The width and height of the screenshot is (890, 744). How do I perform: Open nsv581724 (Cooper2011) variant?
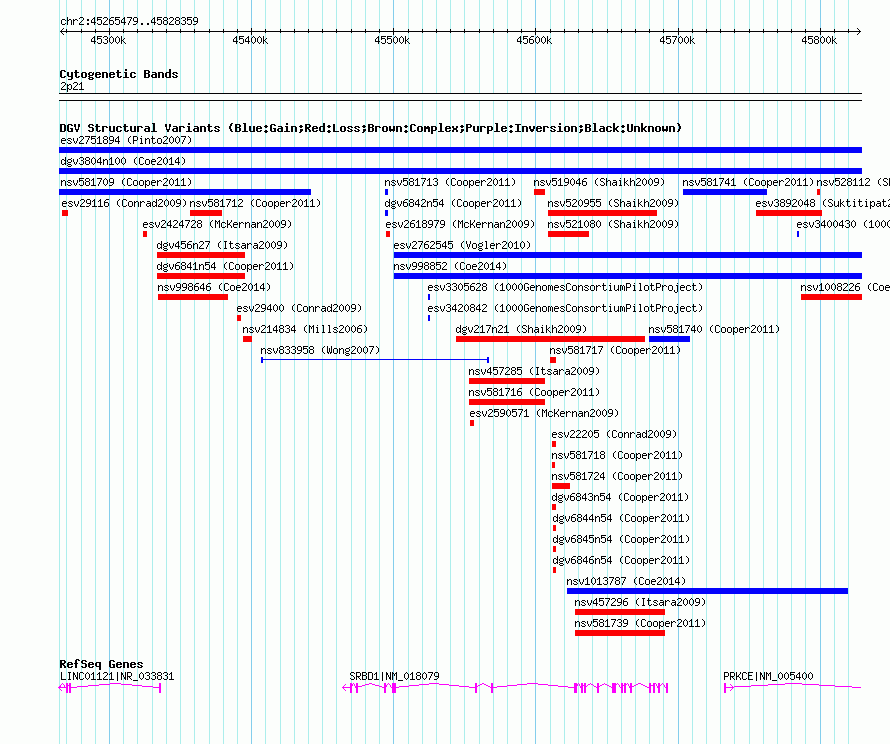[x=617, y=476]
